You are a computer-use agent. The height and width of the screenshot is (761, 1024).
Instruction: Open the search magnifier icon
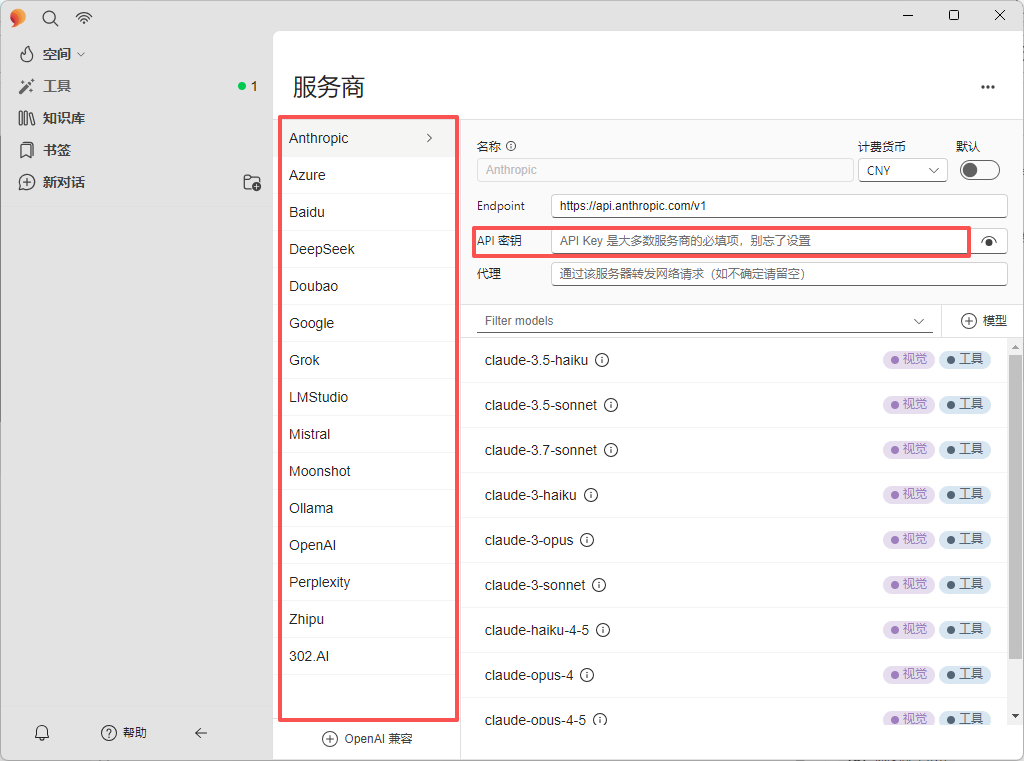click(x=50, y=18)
